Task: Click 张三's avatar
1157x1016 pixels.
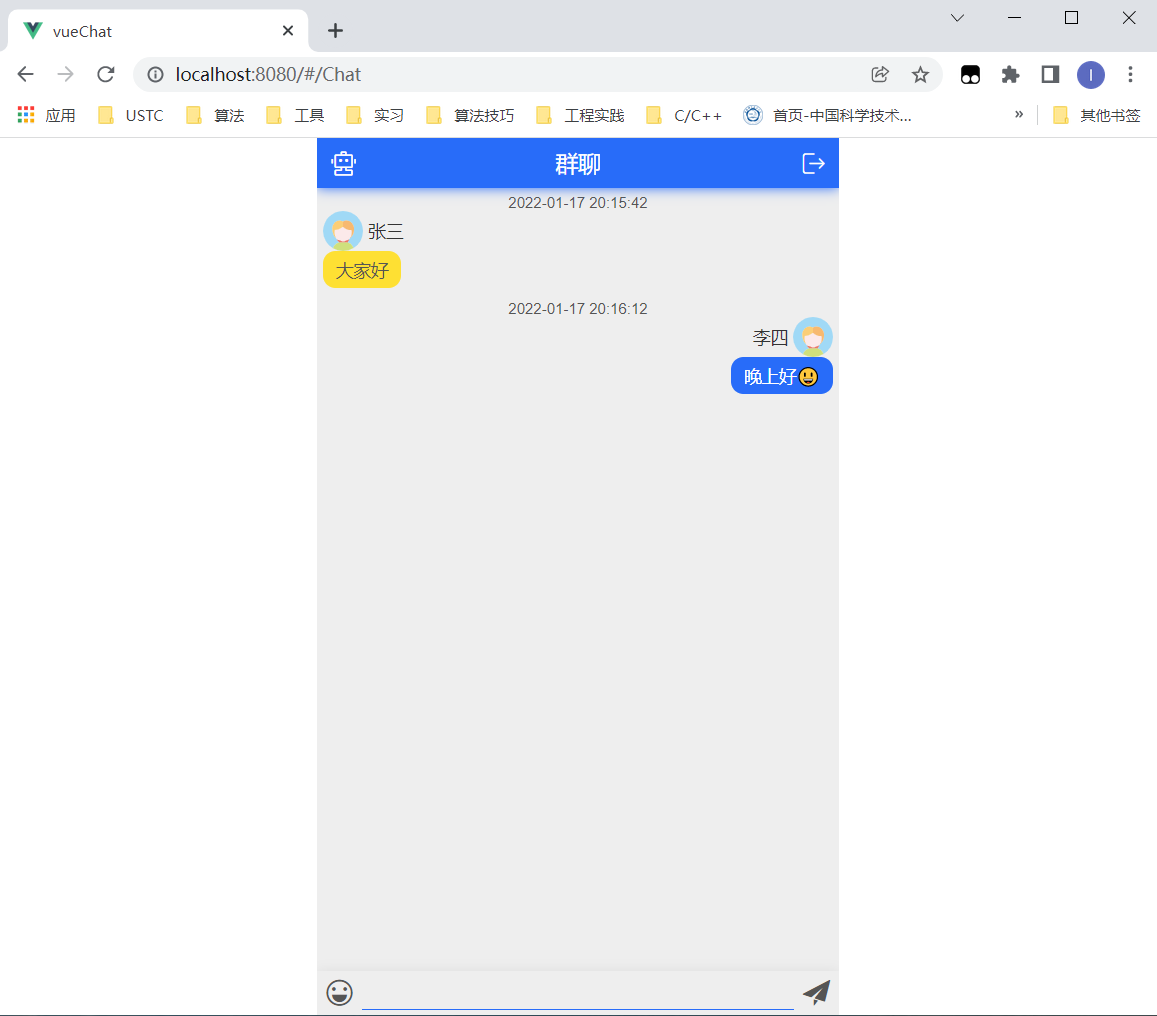Action: tap(342, 231)
